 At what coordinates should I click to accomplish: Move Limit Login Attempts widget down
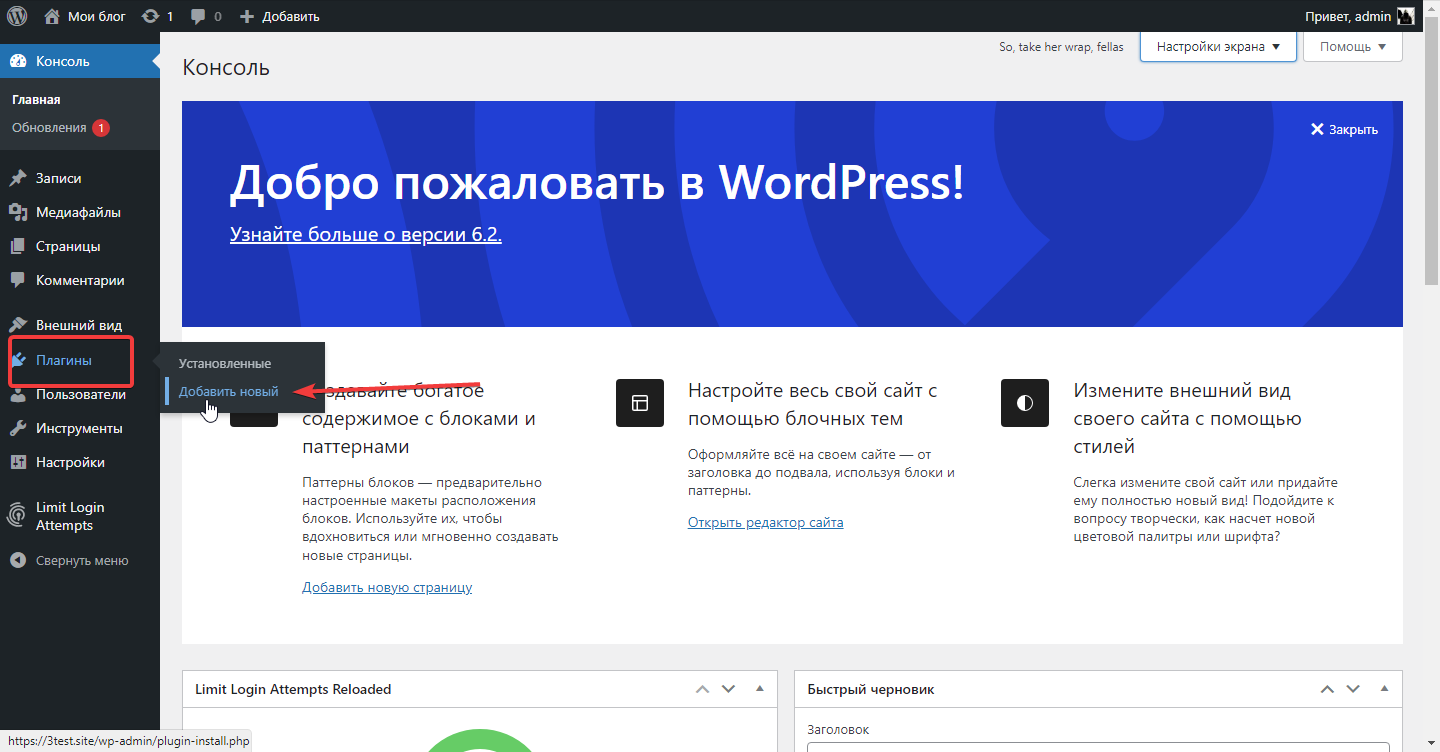728,689
